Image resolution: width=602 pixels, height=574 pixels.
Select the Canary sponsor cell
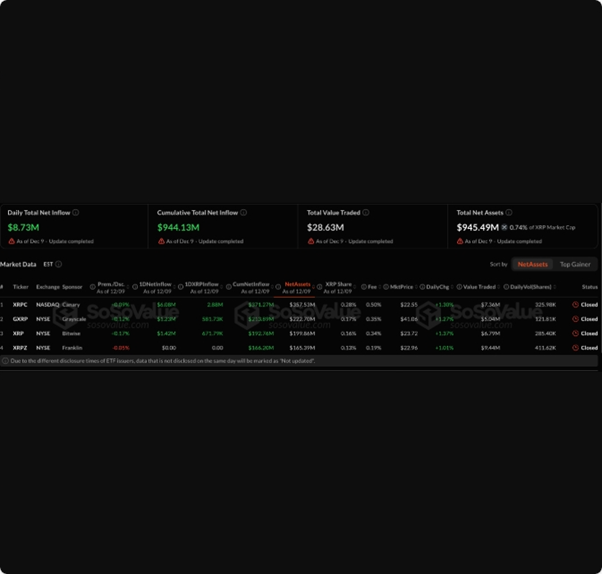pos(71,304)
